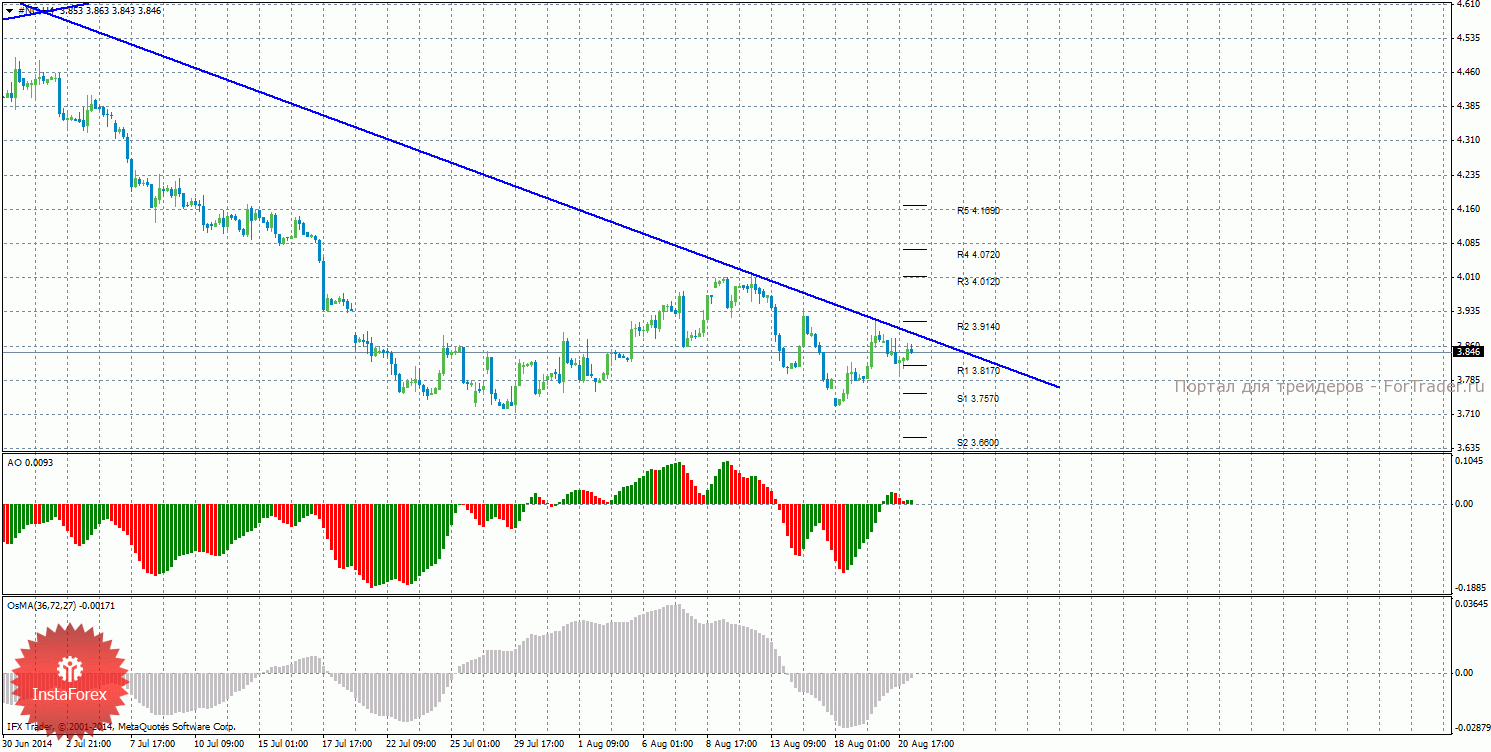Select the S2 3.6600 pivot label
Screen dimensions: 1491x752
coord(978,442)
